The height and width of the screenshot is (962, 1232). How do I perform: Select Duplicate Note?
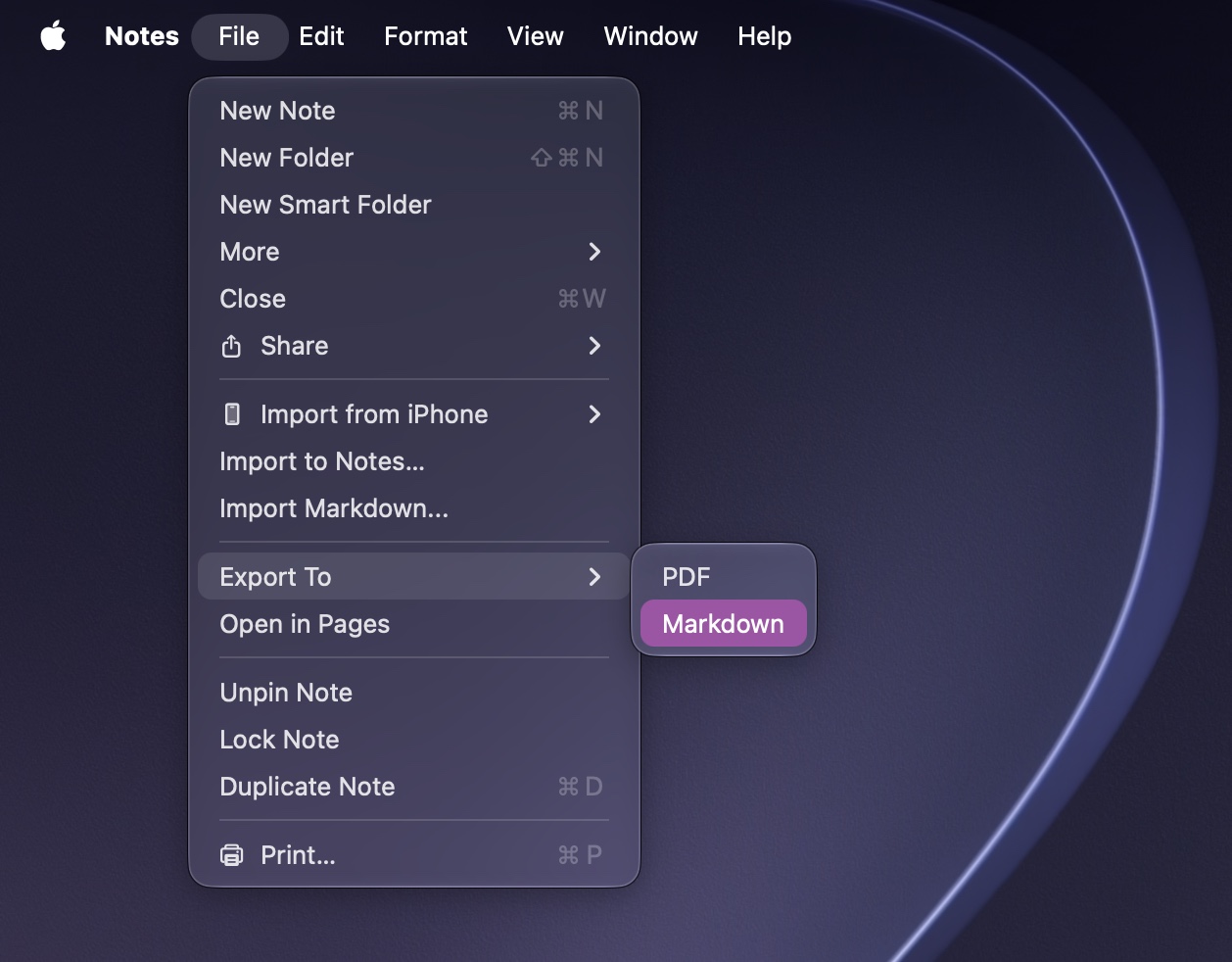coord(413,787)
